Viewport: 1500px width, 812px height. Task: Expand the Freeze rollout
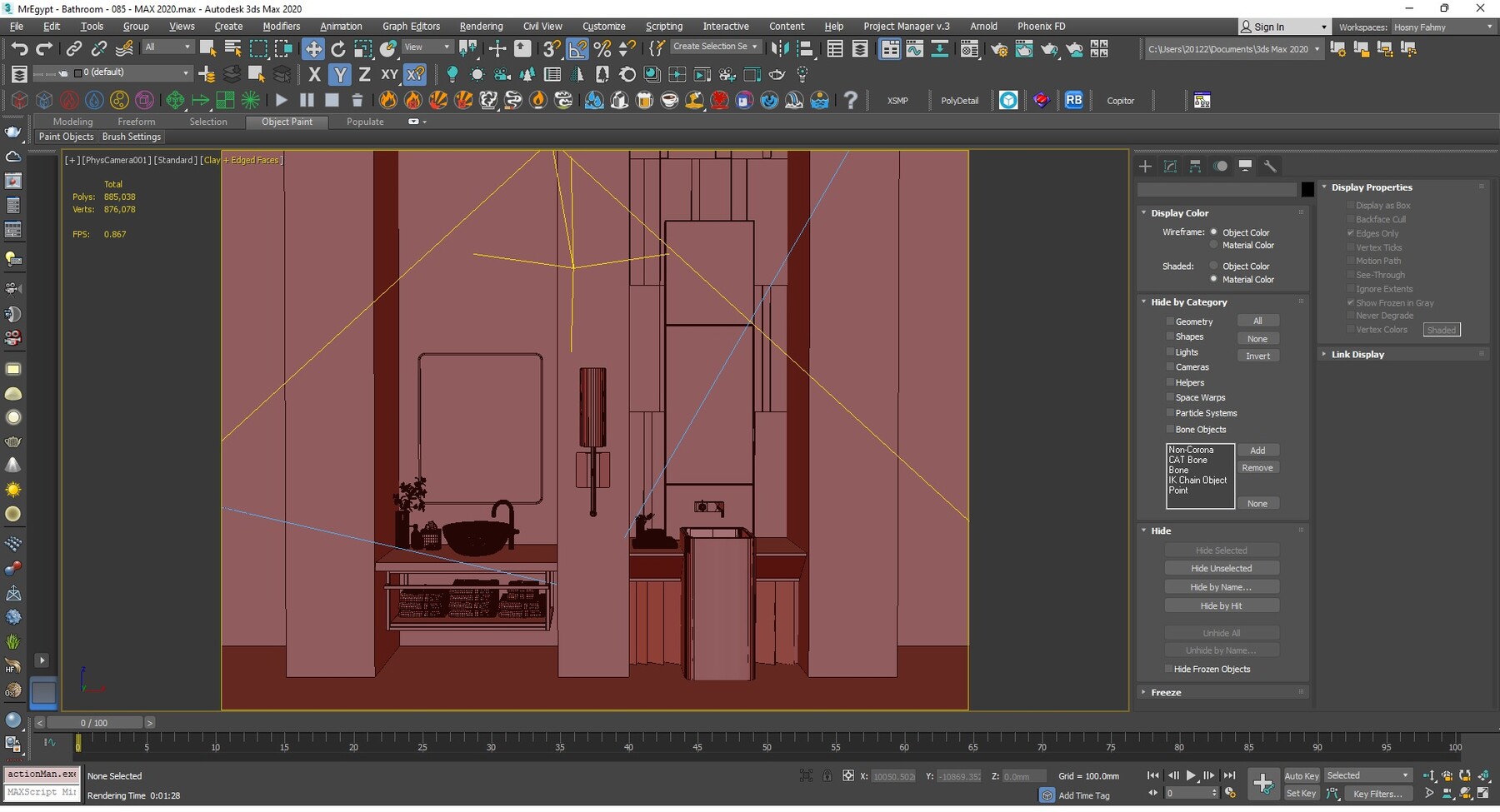click(x=1166, y=693)
